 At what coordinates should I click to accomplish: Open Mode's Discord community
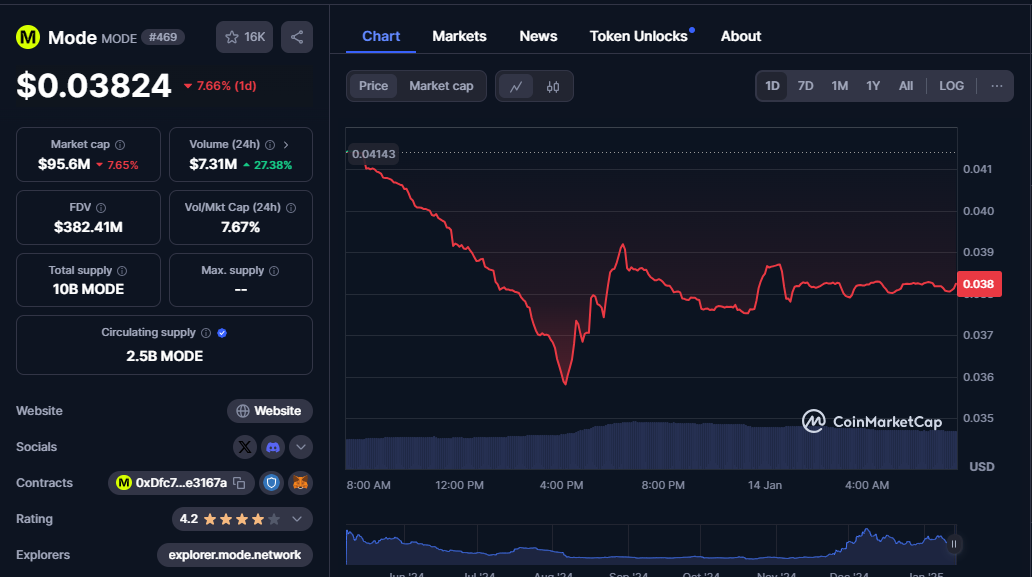point(272,447)
